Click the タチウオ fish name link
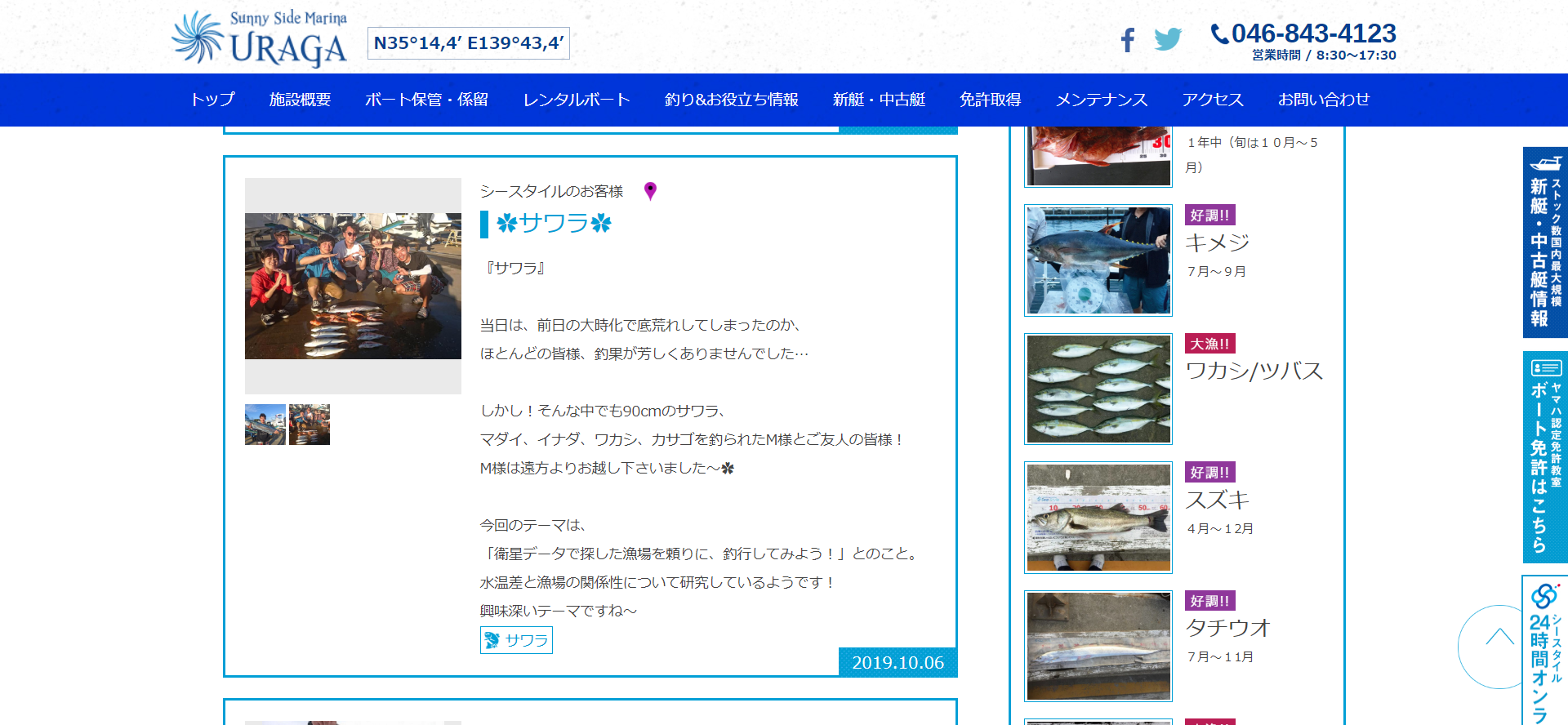The image size is (1568, 725). (x=1228, y=628)
